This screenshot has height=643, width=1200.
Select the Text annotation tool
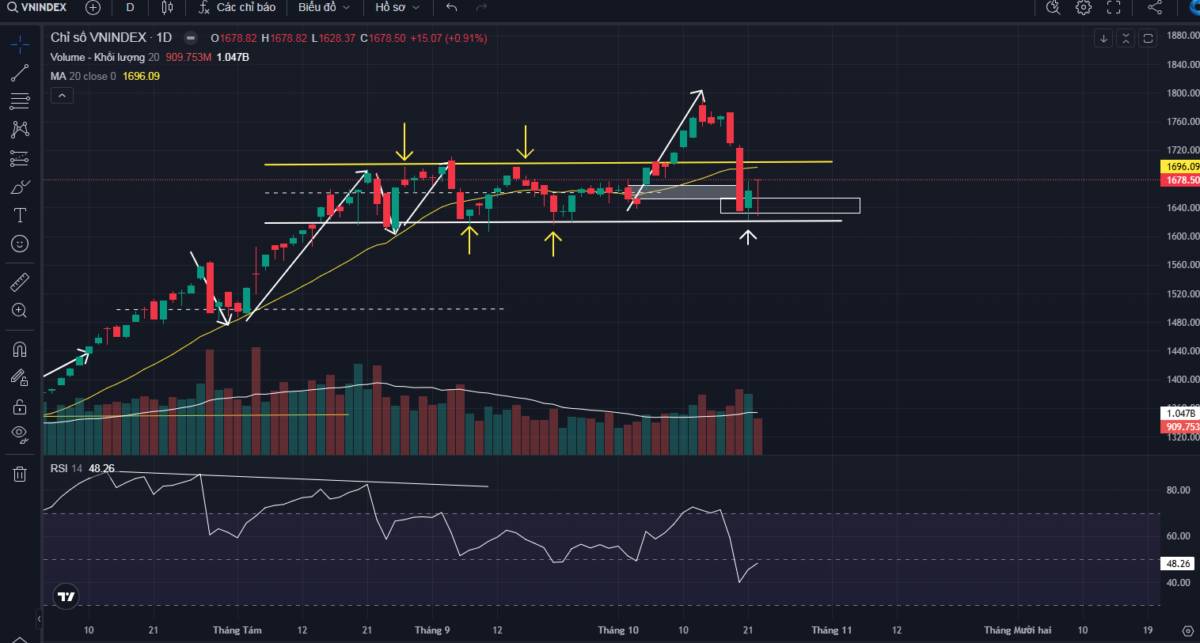coord(19,214)
